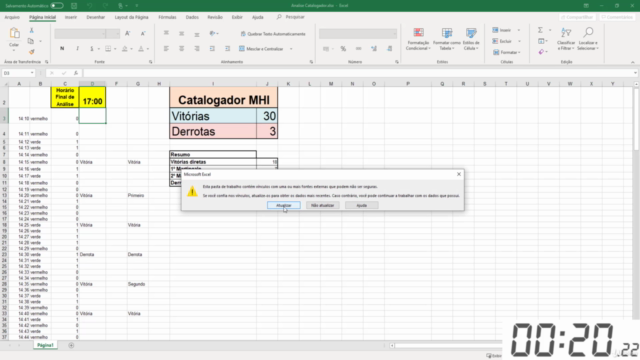Image resolution: width=640 pixels, height=360 pixels.
Task: Toggle italic formatting icon
Action: 77,49
